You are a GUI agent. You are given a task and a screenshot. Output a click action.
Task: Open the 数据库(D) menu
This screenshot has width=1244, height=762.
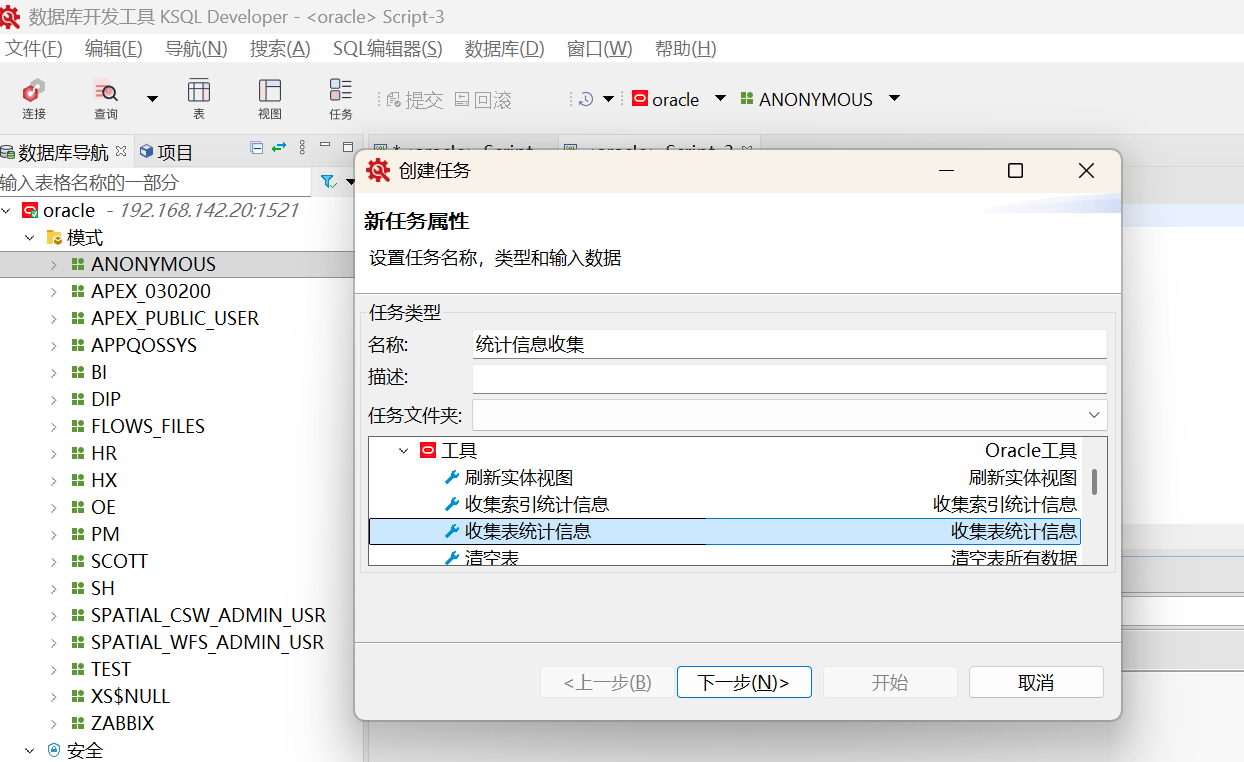click(x=504, y=48)
